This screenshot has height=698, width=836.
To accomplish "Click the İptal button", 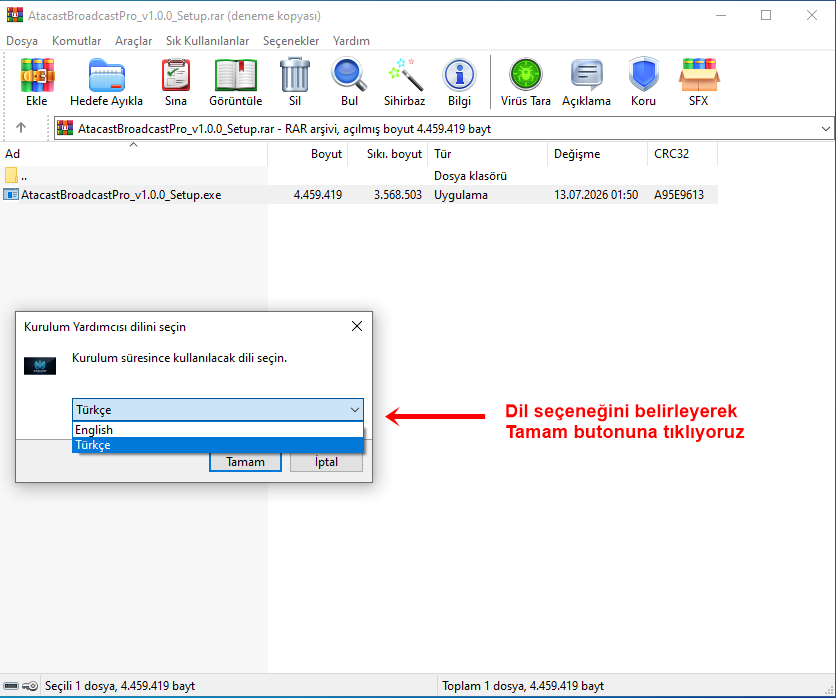I will click(326, 462).
